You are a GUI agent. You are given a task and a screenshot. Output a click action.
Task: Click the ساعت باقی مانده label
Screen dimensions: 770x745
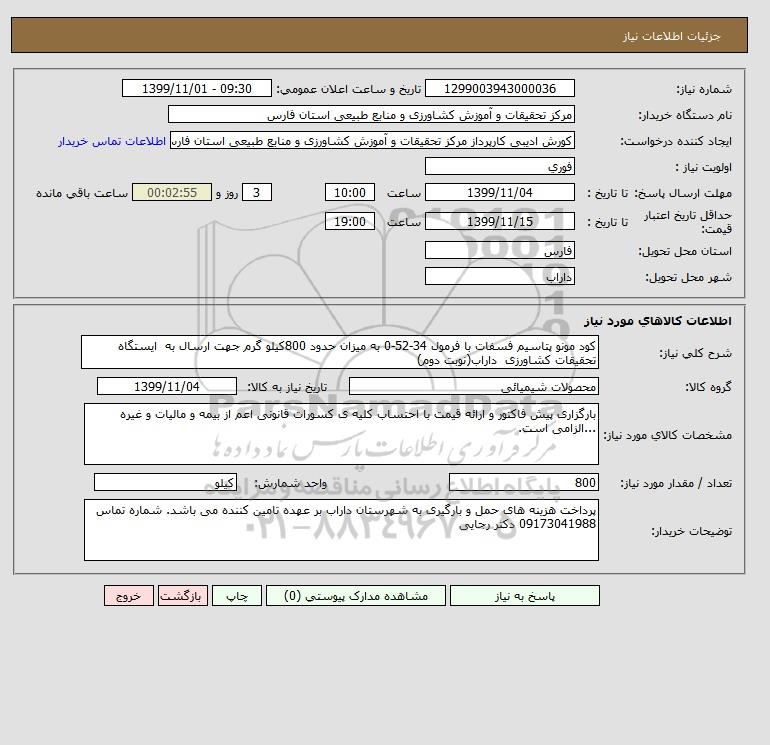click(82, 193)
